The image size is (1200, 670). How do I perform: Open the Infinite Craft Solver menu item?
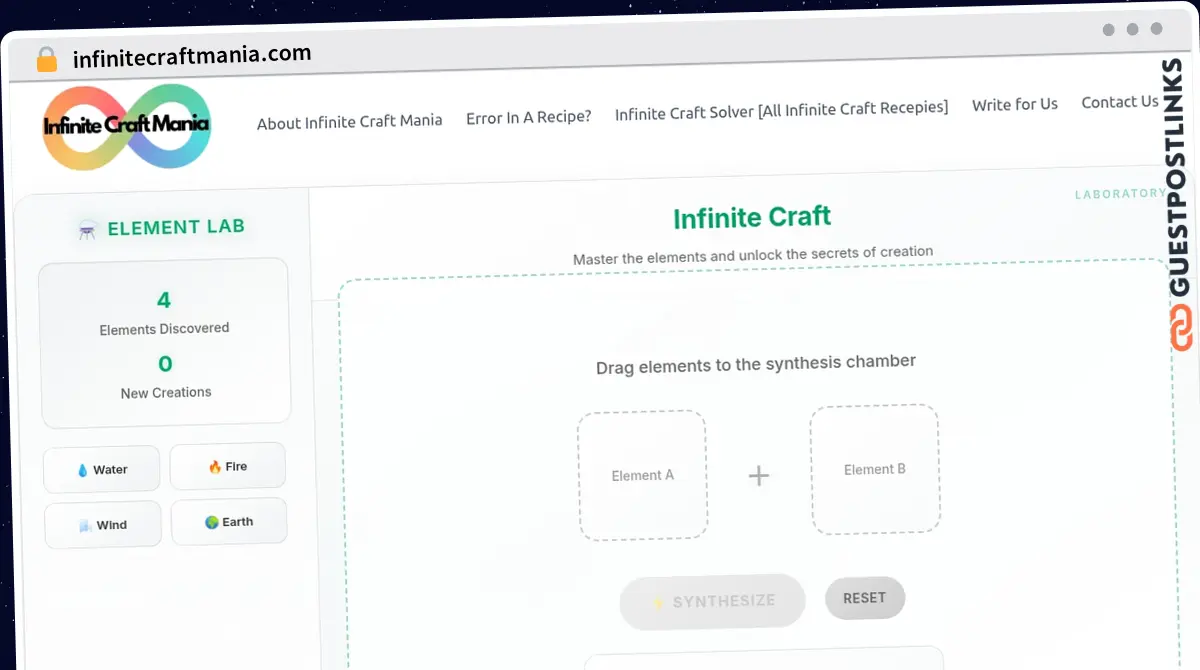(781, 110)
